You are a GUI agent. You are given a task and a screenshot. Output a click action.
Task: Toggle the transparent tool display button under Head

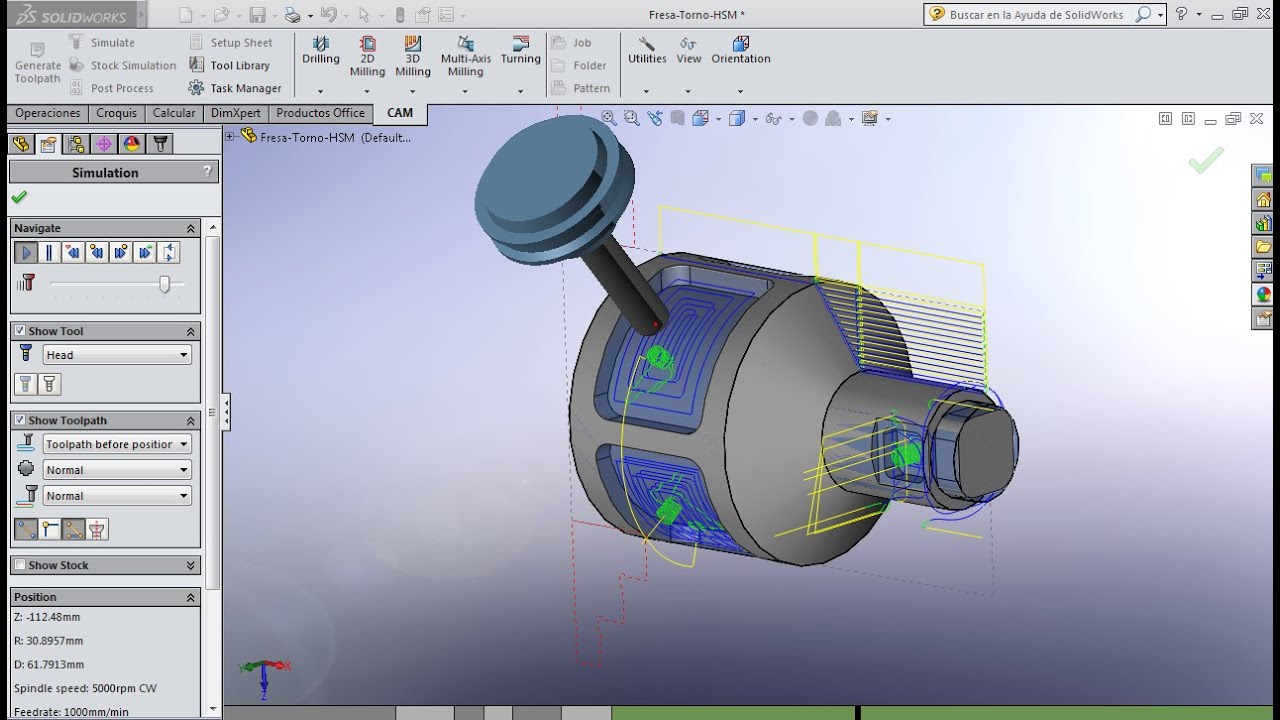pos(49,384)
